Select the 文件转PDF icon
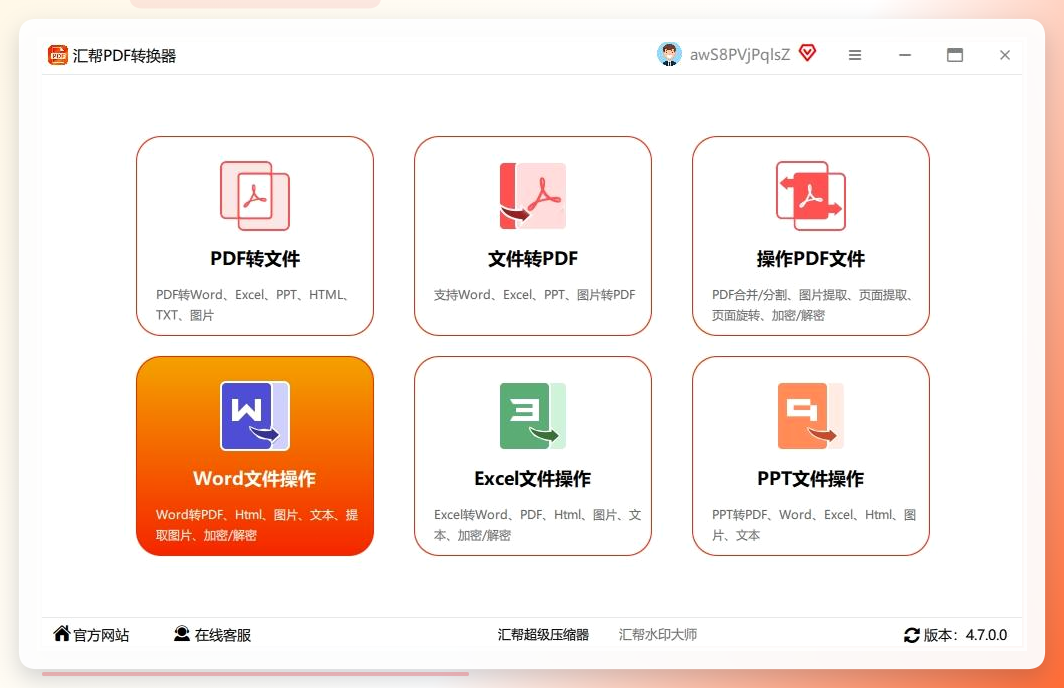 pos(533,196)
